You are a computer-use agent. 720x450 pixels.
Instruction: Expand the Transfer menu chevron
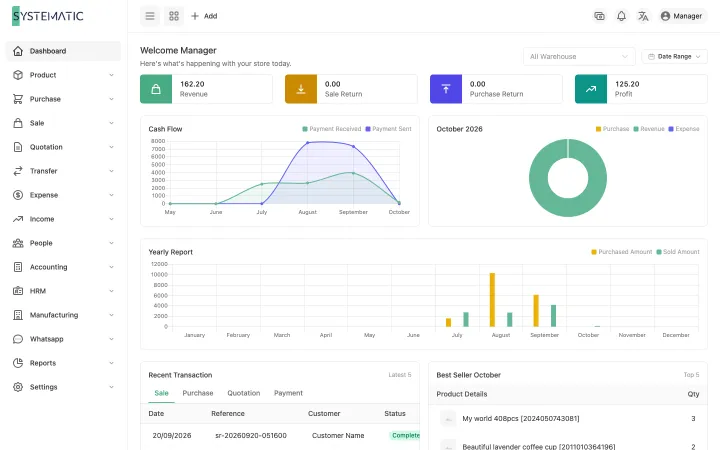point(111,171)
